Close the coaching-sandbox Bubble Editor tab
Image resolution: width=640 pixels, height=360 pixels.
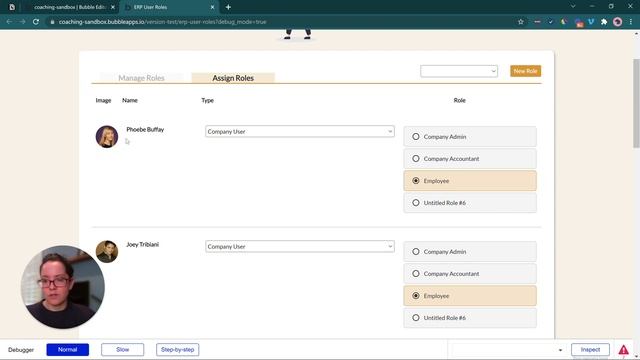[x=113, y=7]
